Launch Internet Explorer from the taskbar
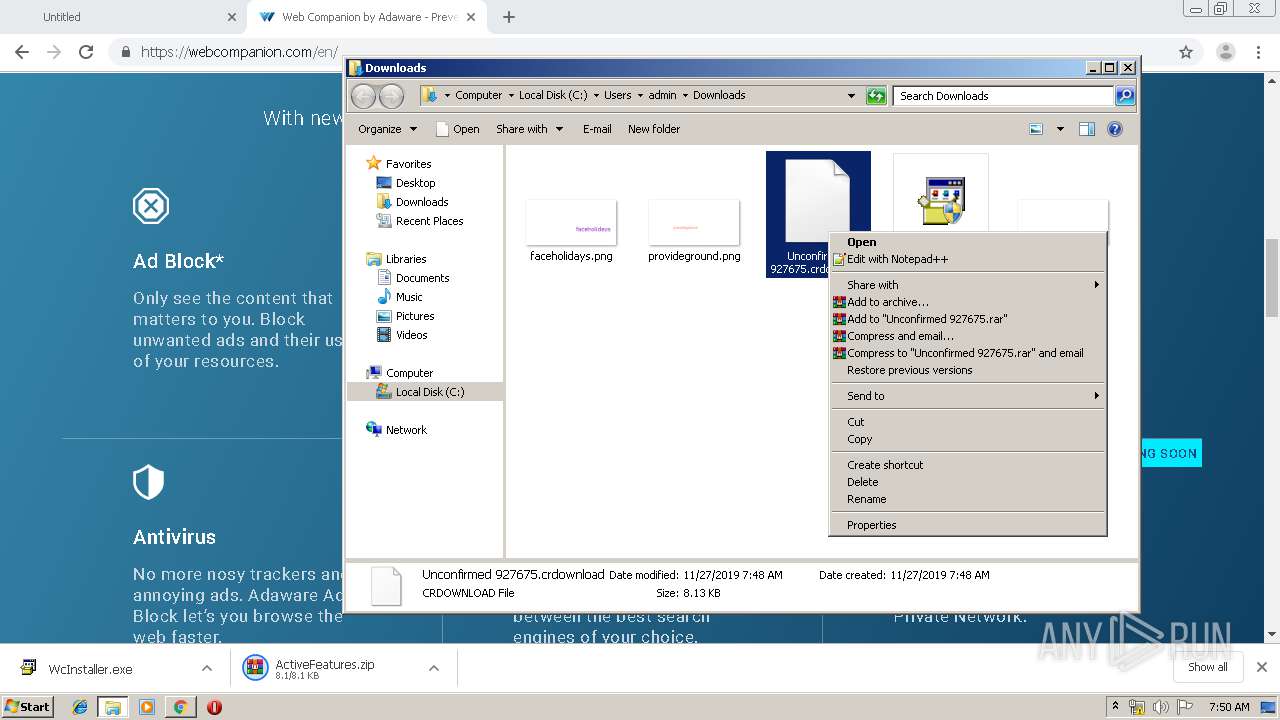1280x720 pixels. [x=80, y=707]
